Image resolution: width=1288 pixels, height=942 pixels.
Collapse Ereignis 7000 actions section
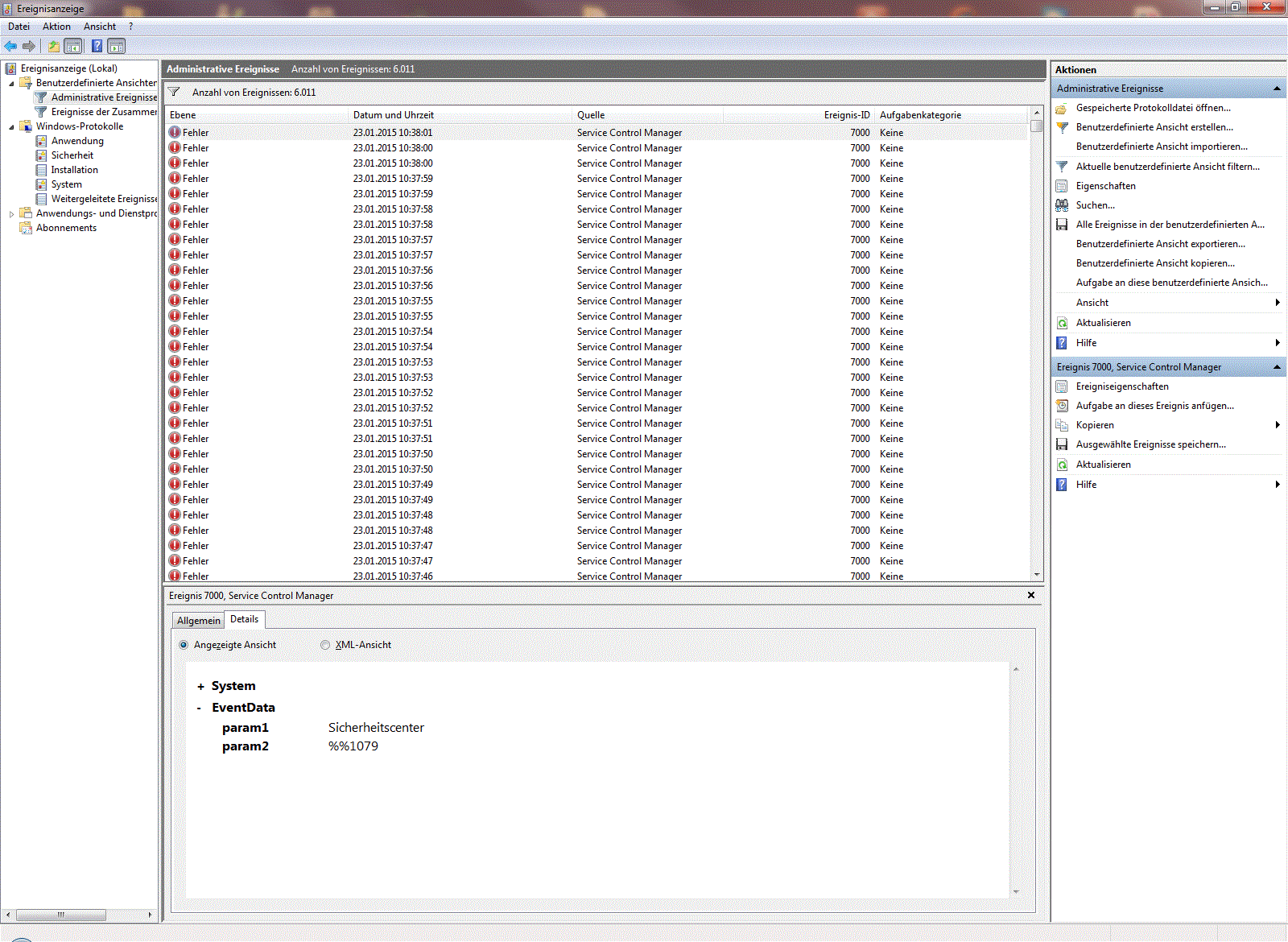coord(1277,367)
